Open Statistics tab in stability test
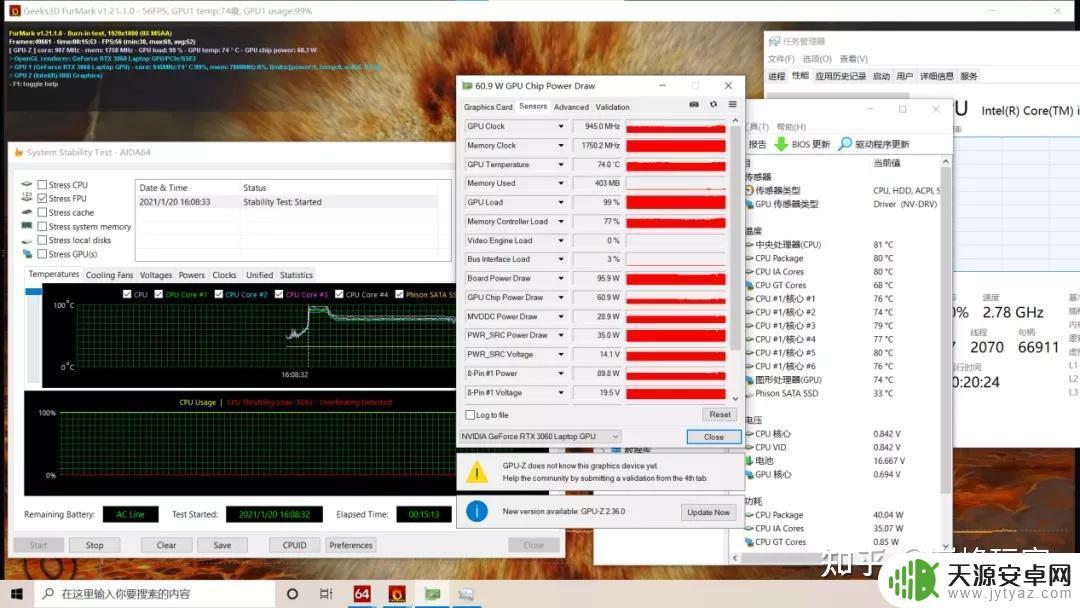This screenshot has width=1080, height=608. [296, 275]
